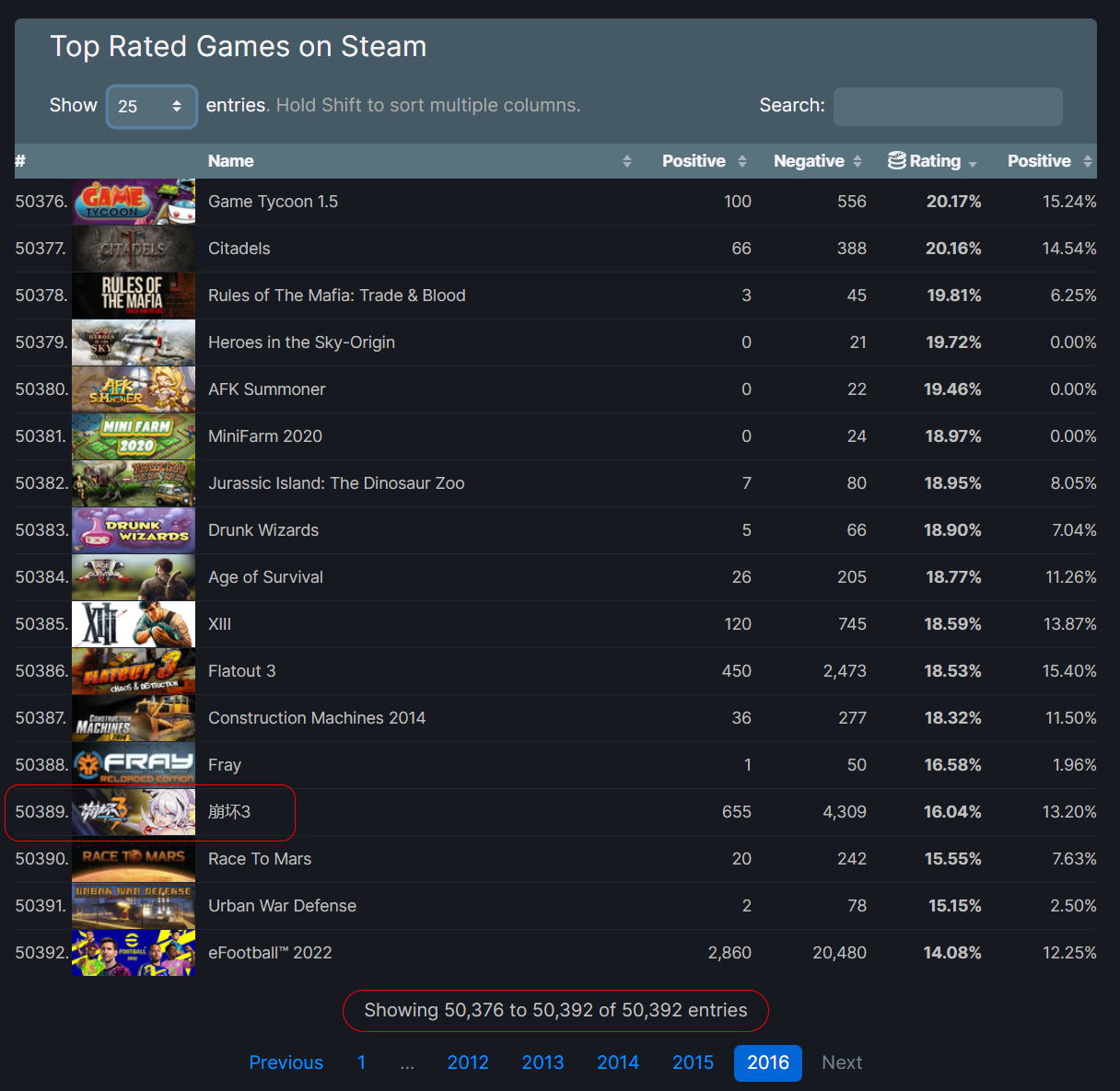Open Construction Machines 2014 thumbnail
The width and height of the screenshot is (1120, 1091).
[x=134, y=718]
